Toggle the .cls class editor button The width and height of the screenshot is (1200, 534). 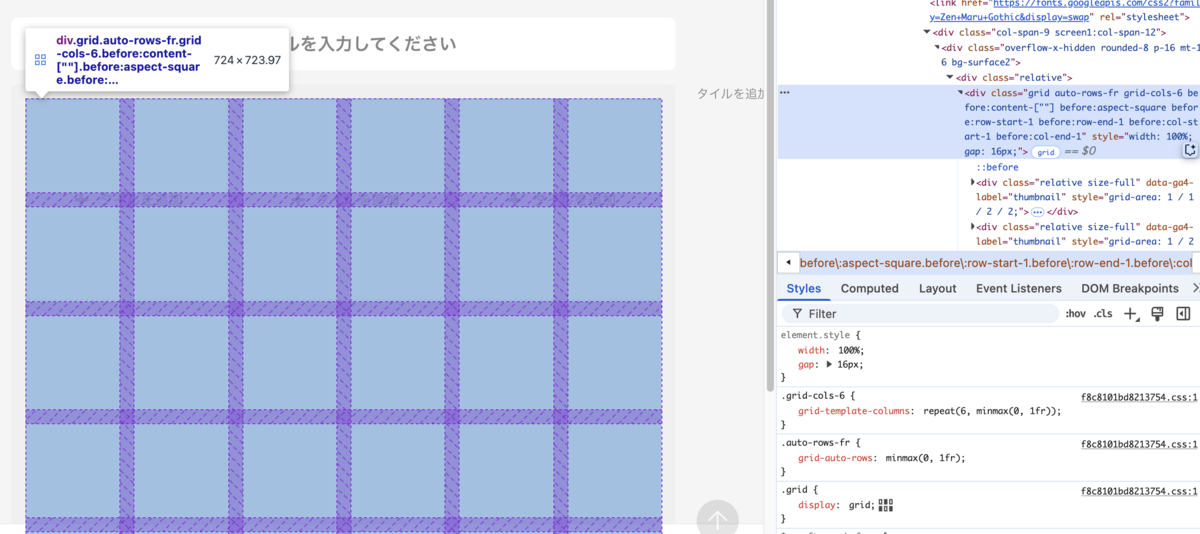coord(1103,314)
